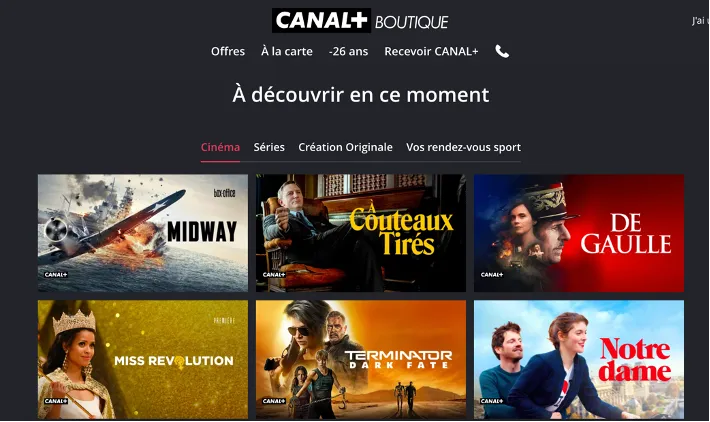Open À la carte menu item
The width and height of the screenshot is (710, 422).
point(287,52)
